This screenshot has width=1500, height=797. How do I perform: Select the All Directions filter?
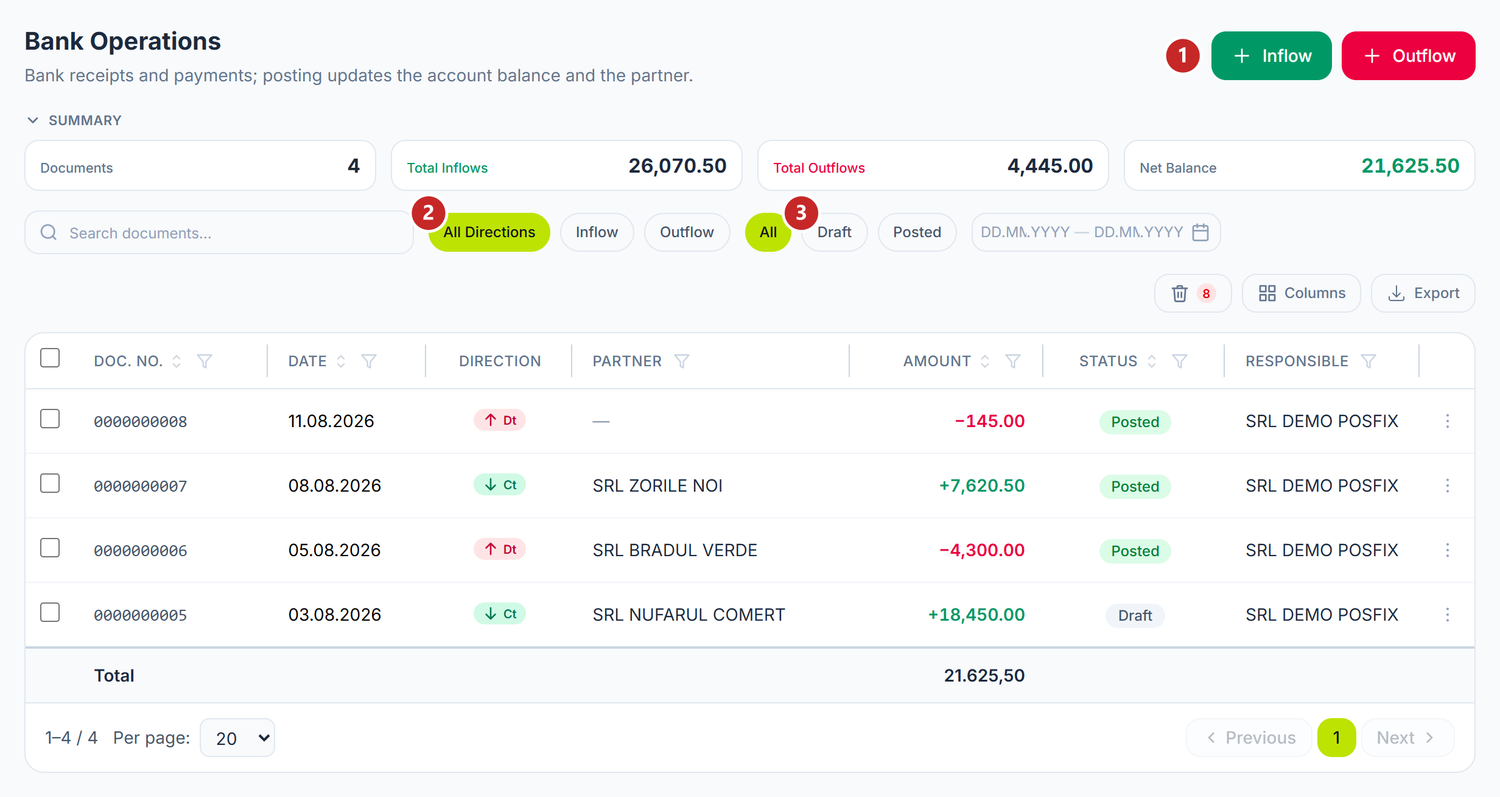(x=489, y=232)
